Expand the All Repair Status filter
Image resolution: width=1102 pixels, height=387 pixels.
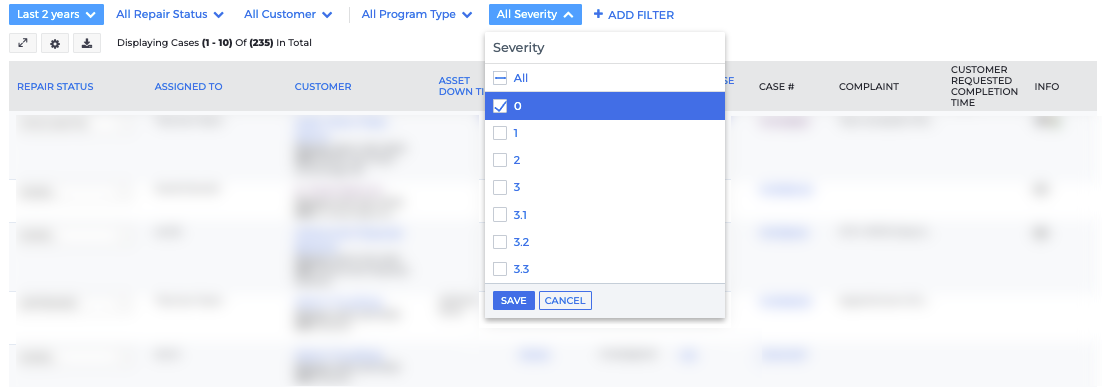click(x=170, y=14)
